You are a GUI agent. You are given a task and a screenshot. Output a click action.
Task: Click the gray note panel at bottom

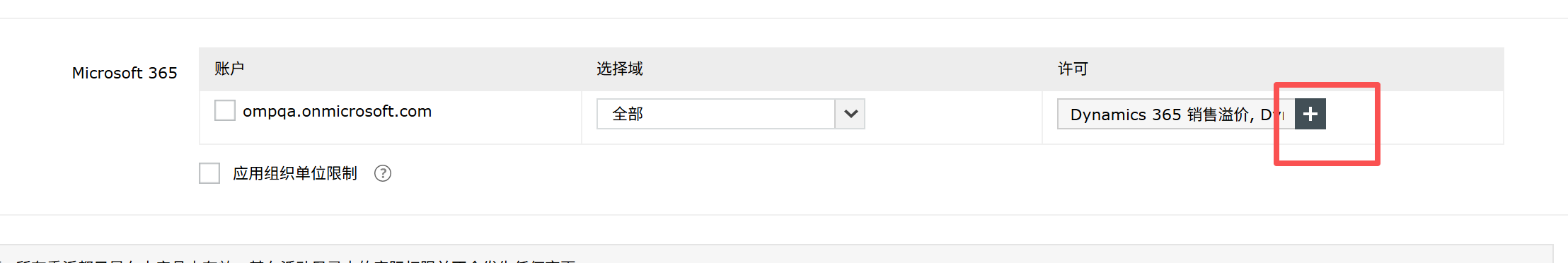[x=776, y=254]
